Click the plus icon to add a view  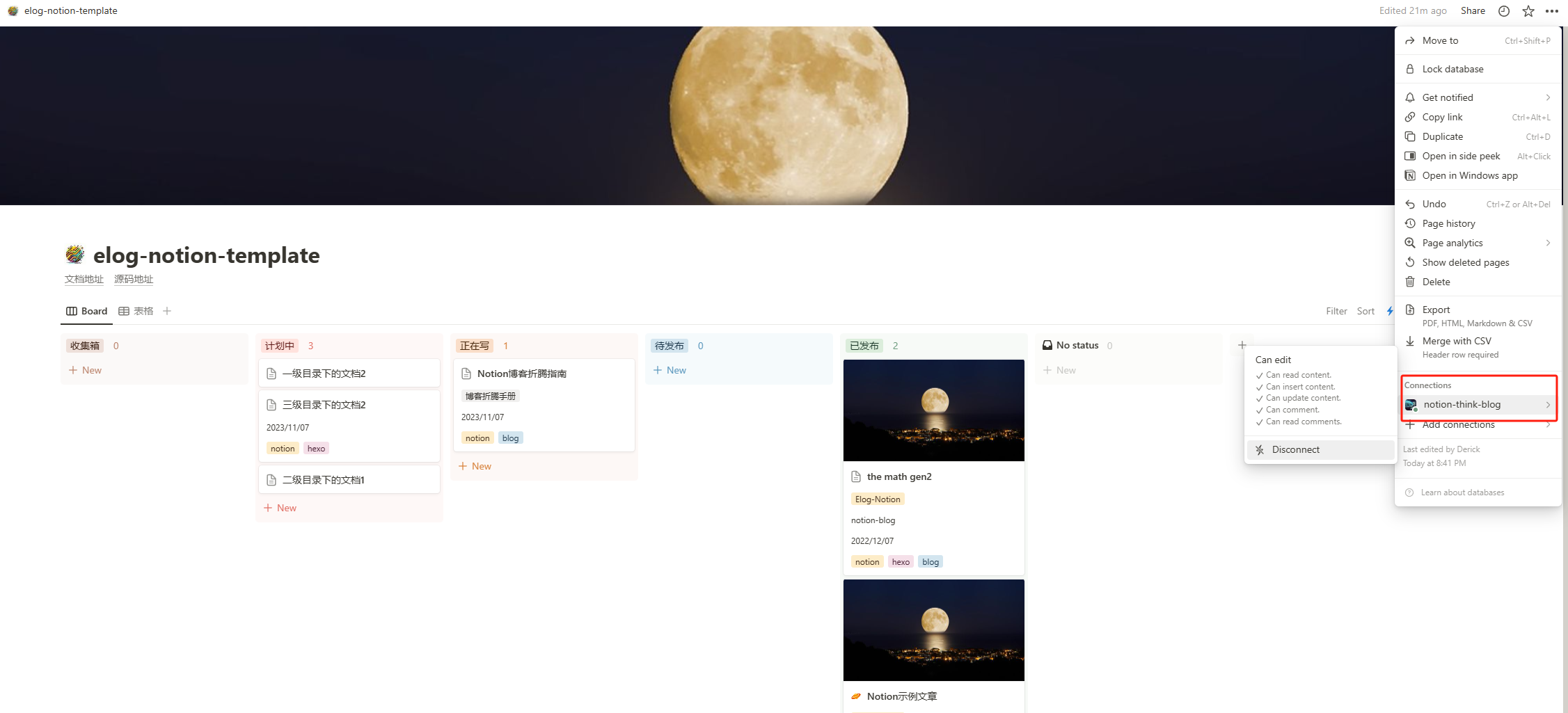coord(167,311)
